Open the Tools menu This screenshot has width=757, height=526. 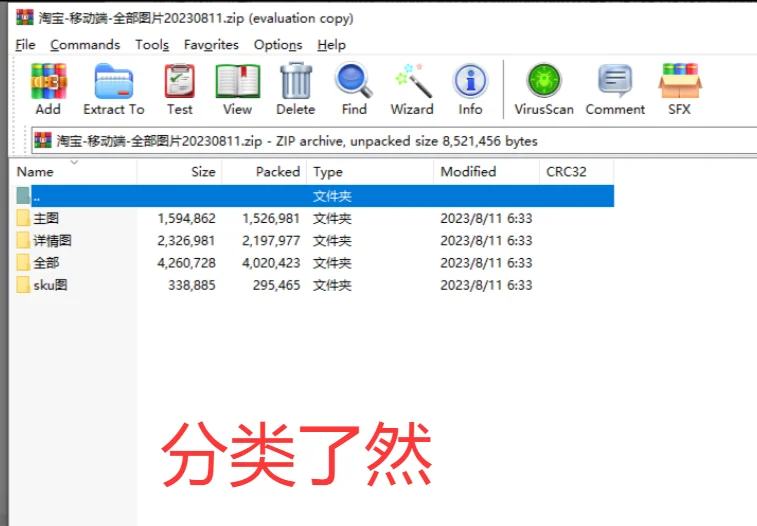152,45
